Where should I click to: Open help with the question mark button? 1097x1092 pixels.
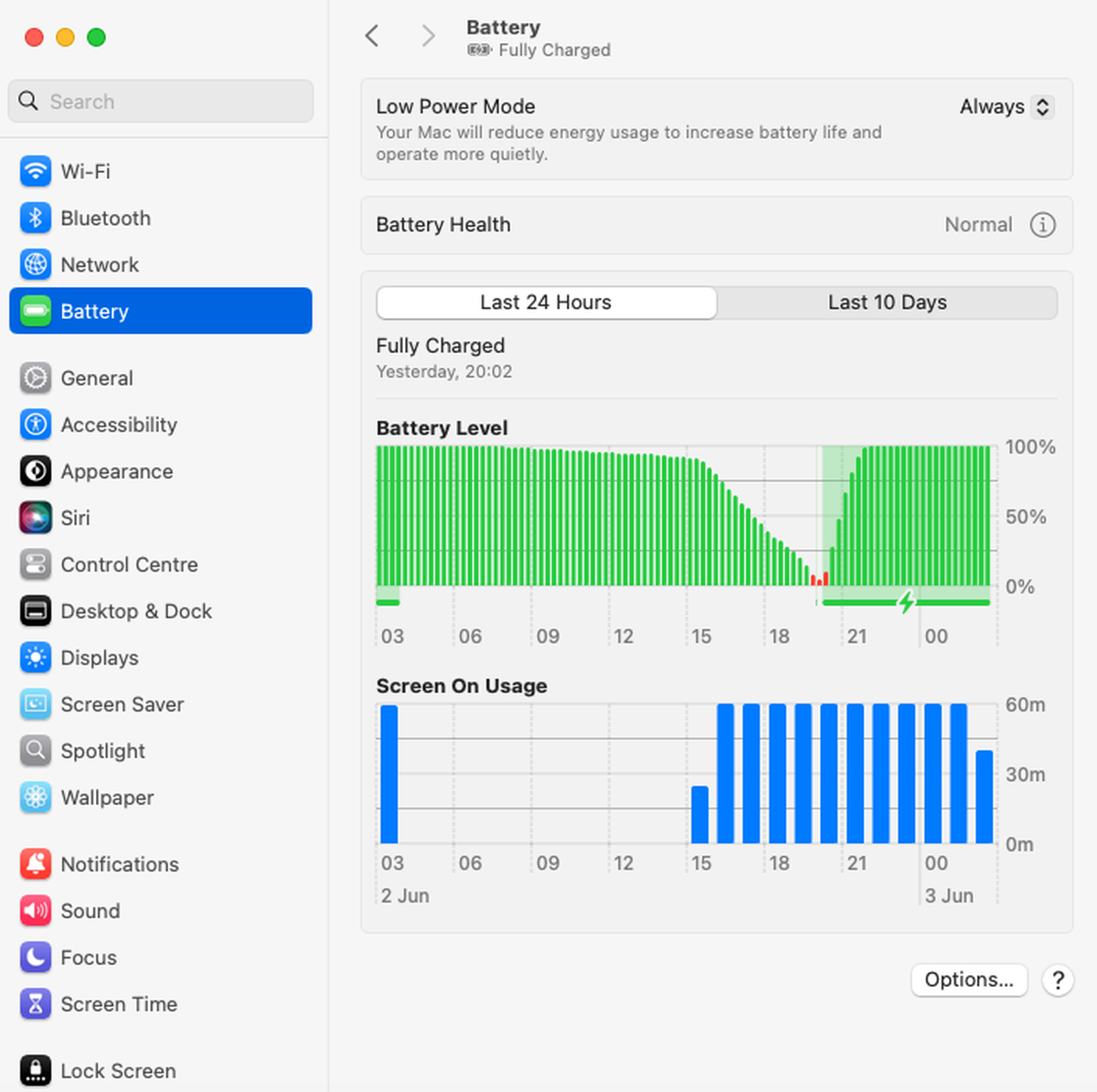tap(1058, 980)
